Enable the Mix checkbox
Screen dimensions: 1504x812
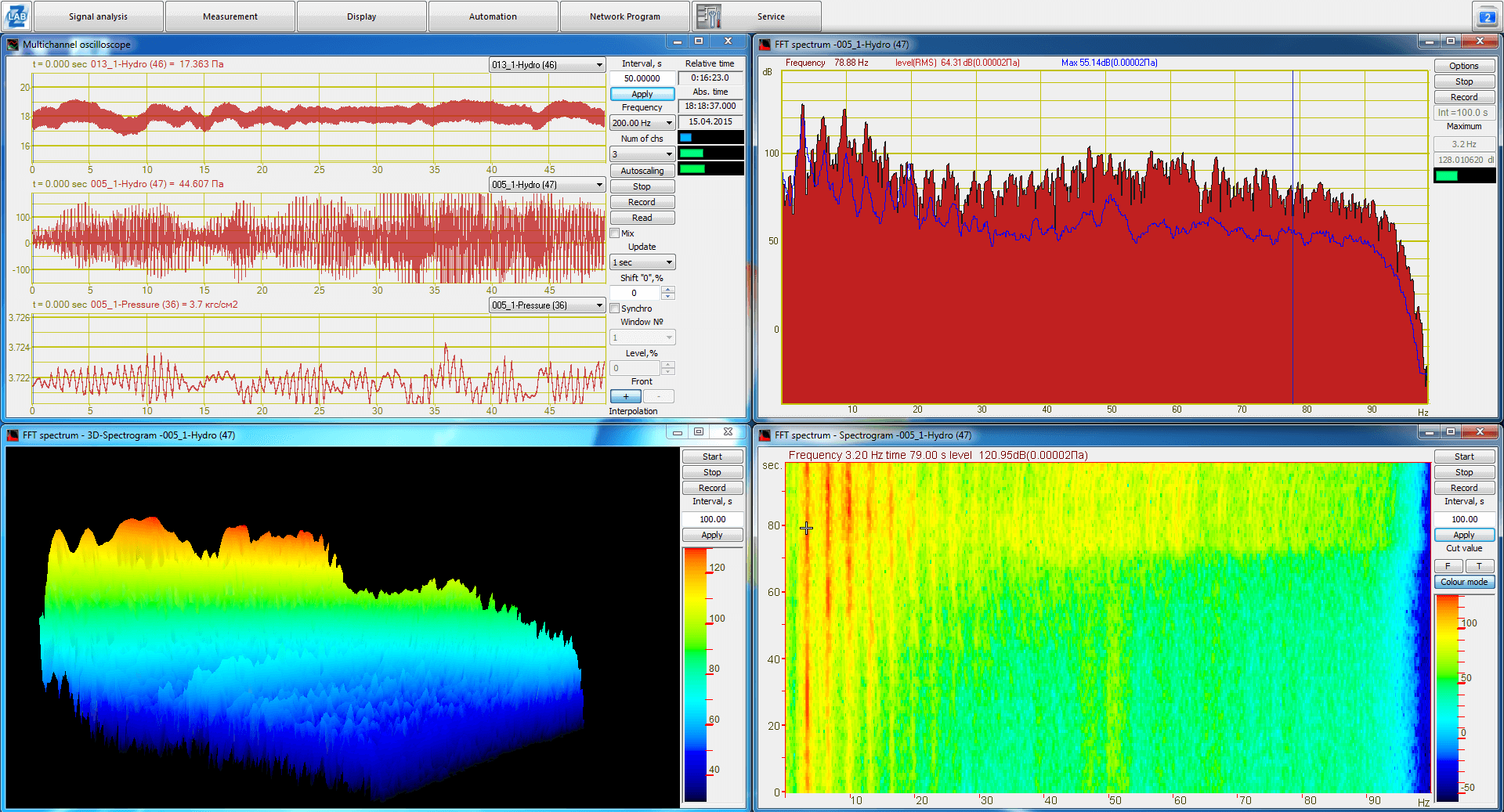(615, 233)
